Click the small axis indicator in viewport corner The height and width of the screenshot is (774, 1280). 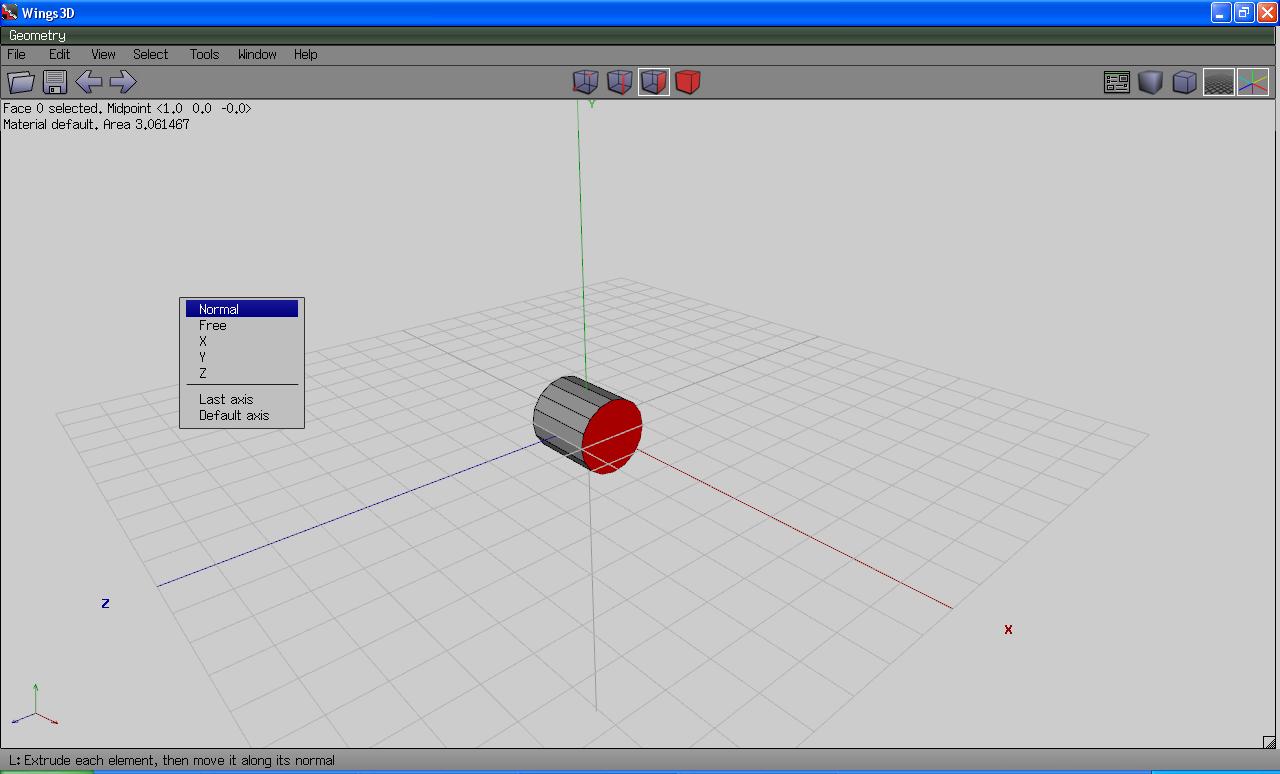click(35, 705)
